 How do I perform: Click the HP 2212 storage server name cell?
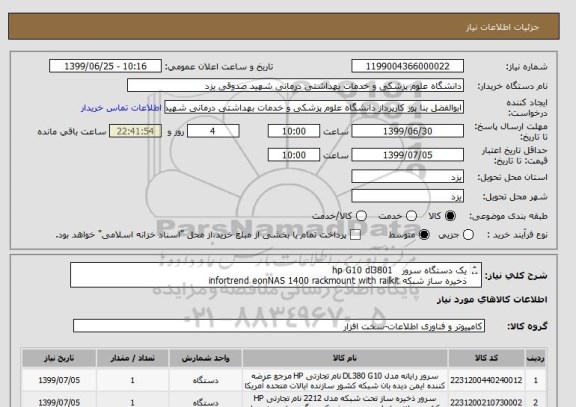coord(345,400)
